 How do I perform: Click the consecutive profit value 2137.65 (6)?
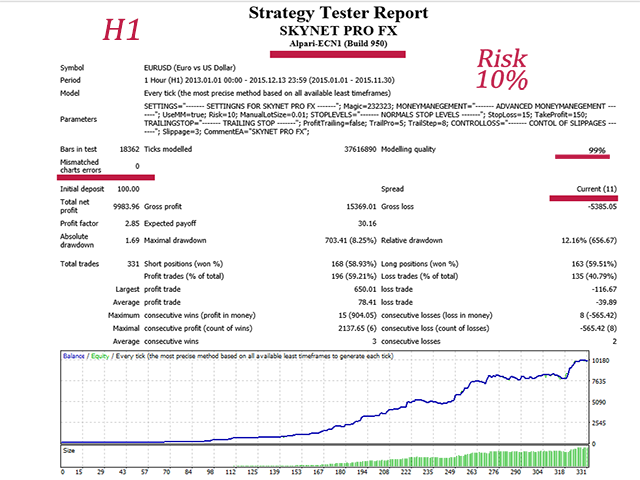pos(357,329)
